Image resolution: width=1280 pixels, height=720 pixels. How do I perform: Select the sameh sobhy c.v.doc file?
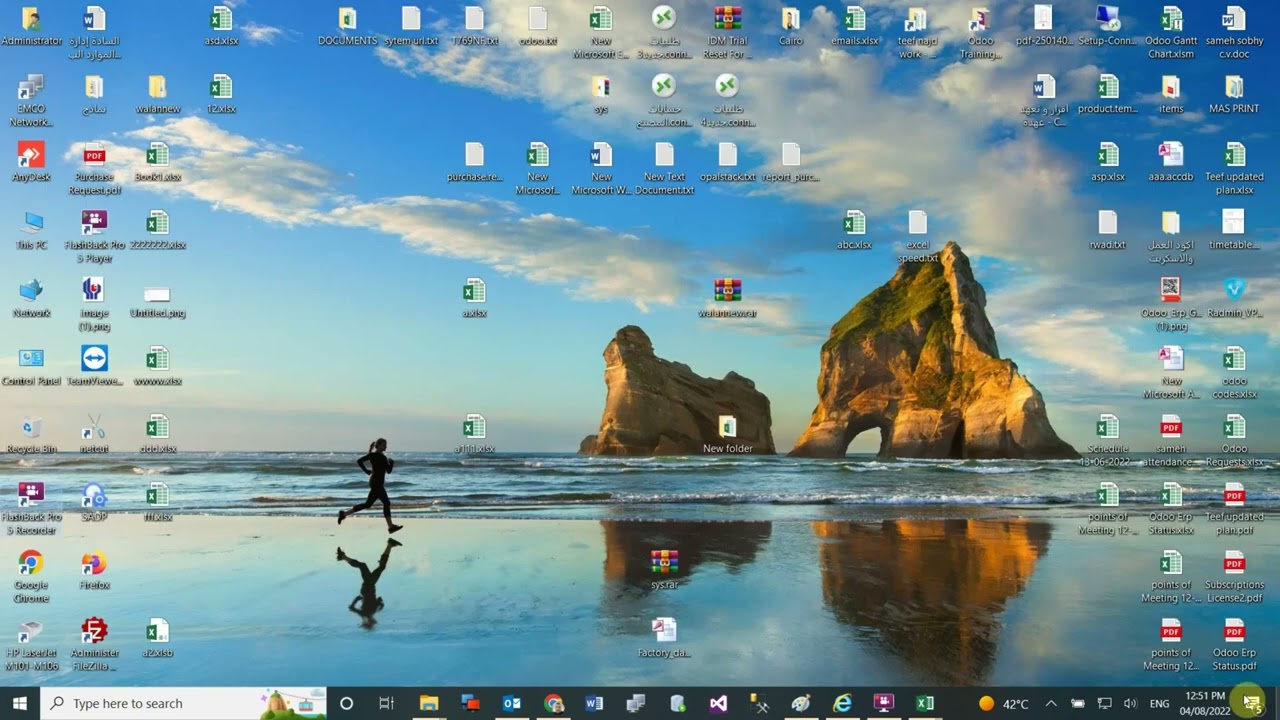(1234, 33)
